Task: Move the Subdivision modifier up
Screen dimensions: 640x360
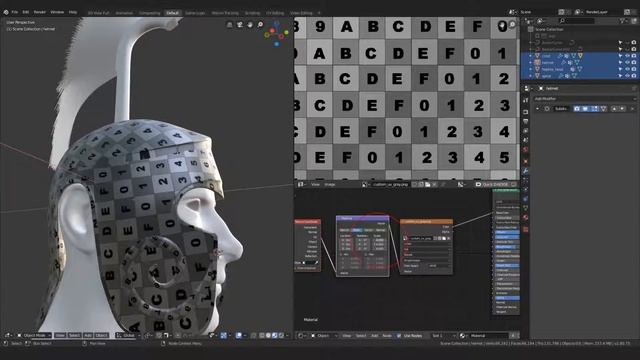Action: click(614, 109)
